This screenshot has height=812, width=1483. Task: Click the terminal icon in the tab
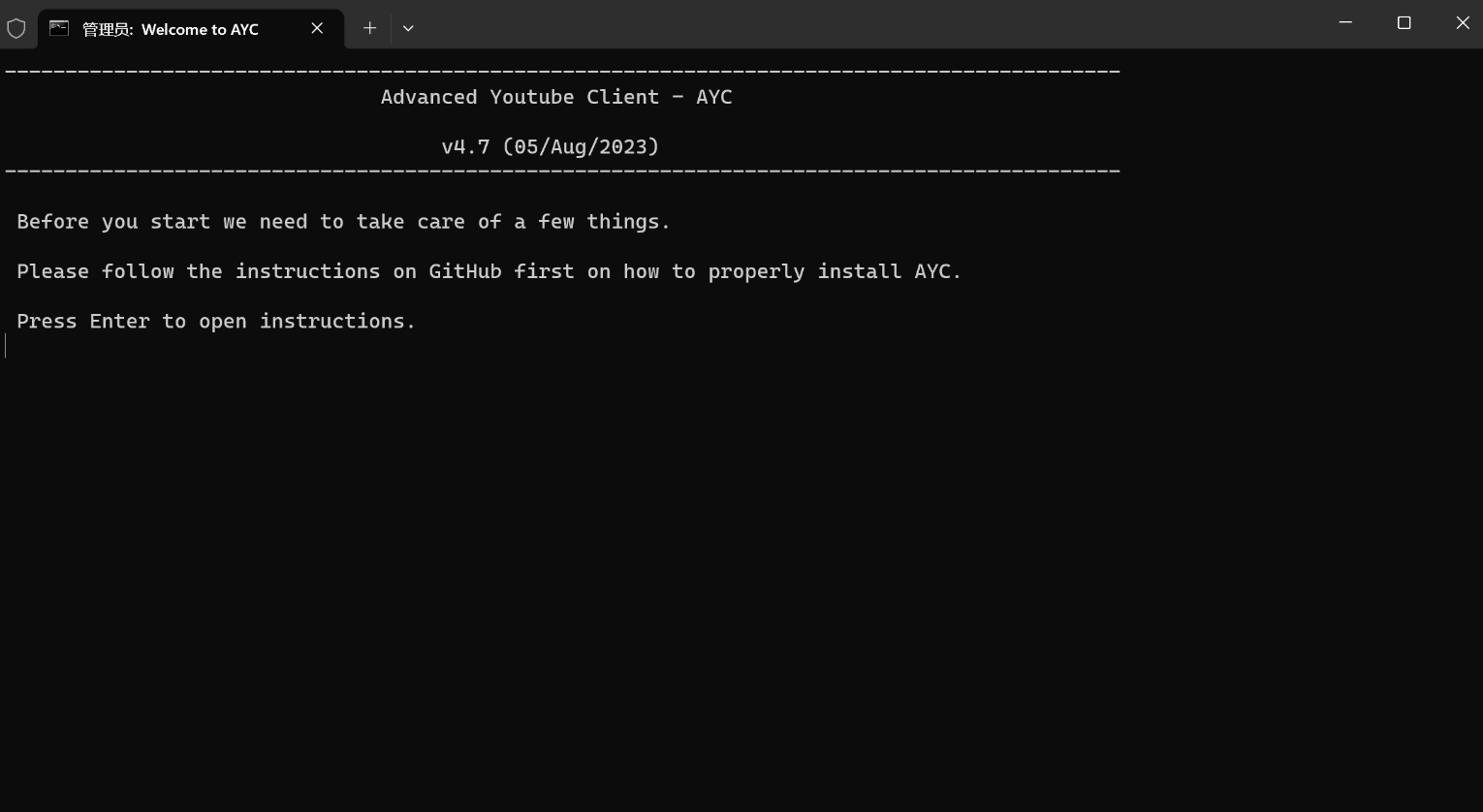(59, 28)
